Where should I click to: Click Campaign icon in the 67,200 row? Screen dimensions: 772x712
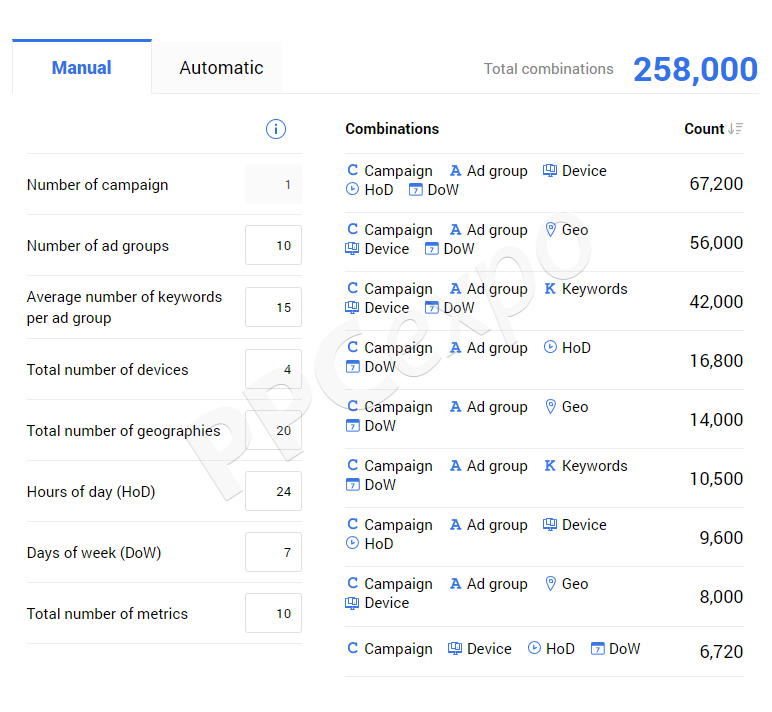353,170
